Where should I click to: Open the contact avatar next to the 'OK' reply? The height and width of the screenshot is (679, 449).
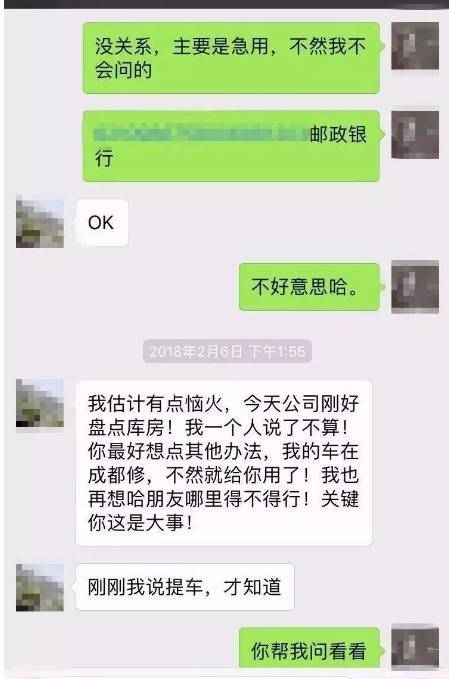[40, 223]
